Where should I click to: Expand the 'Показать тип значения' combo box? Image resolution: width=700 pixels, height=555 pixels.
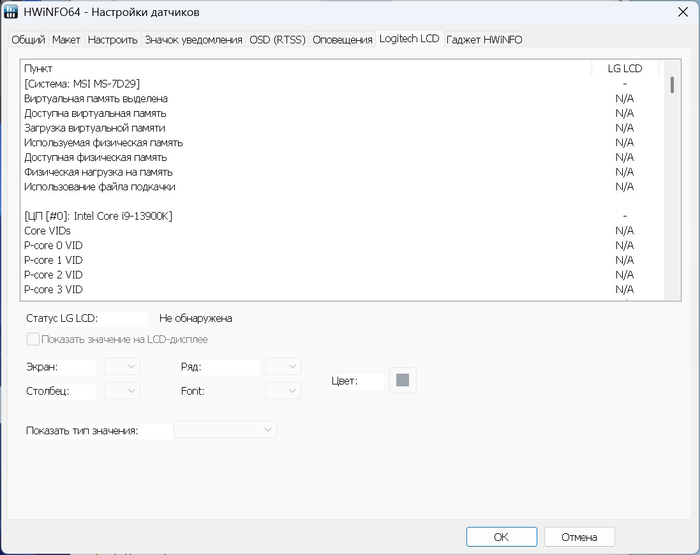(x=225, y=430)
